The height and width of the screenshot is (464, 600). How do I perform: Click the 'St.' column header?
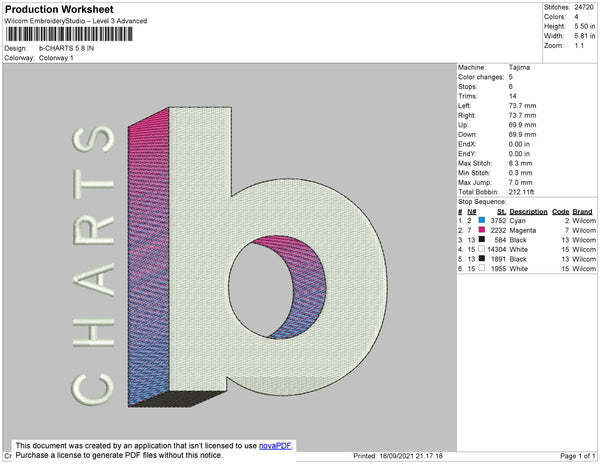(501, 212)
